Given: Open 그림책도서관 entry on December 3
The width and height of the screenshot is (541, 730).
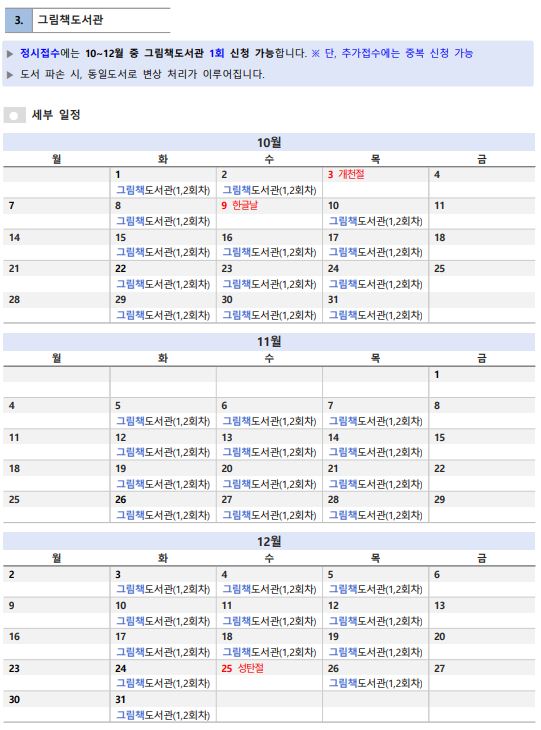Looking at the screenshot, I should (x=163, y=589).
